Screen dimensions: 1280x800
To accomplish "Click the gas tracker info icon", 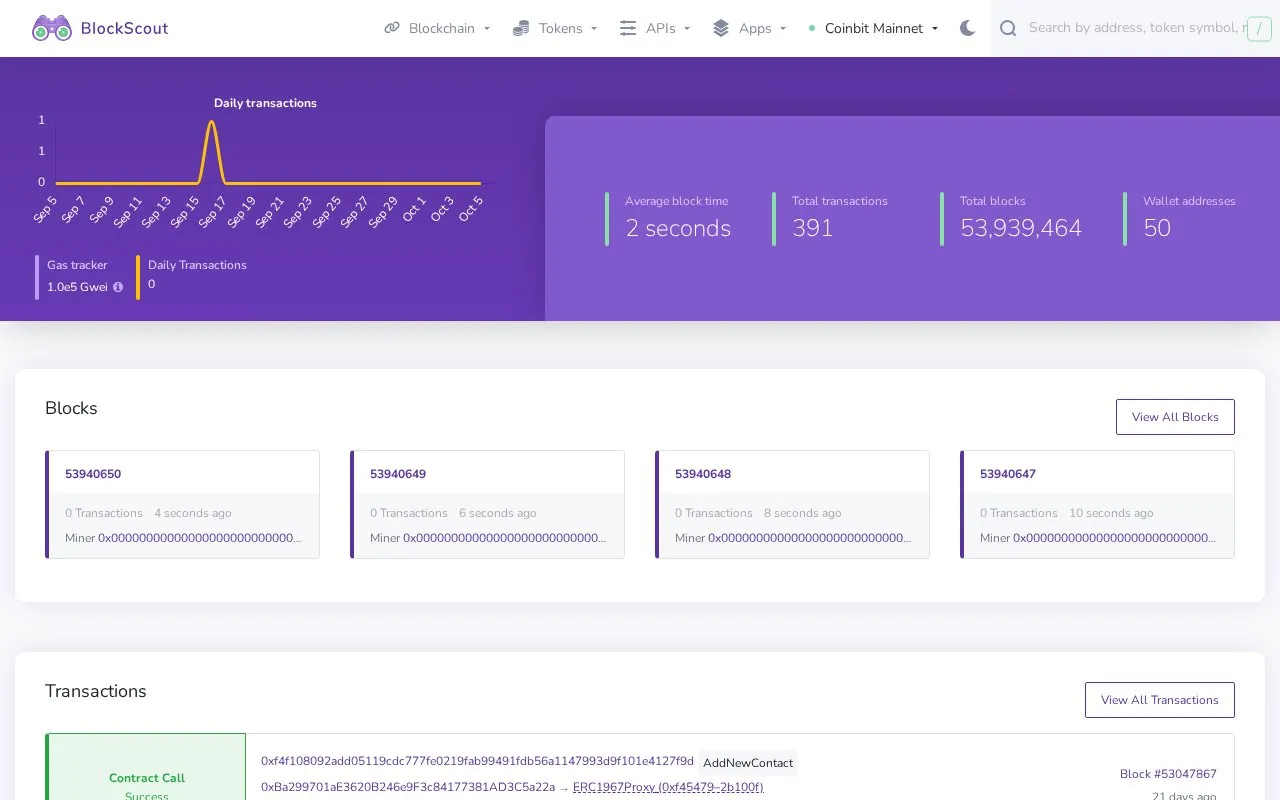I will click(x=118, y=287).
